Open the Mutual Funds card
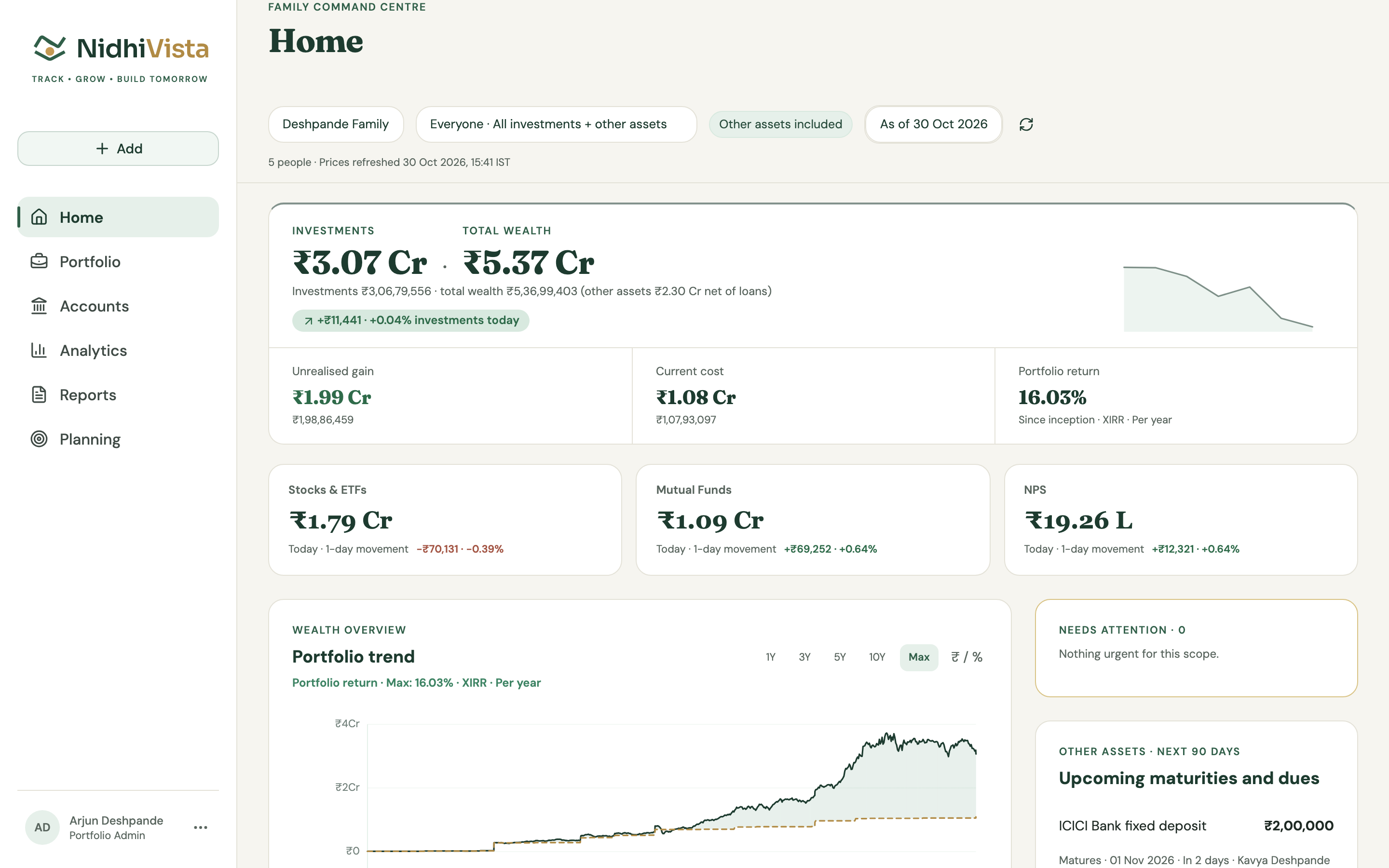Viewport: 1389px width, 868px height. (813, 519)
